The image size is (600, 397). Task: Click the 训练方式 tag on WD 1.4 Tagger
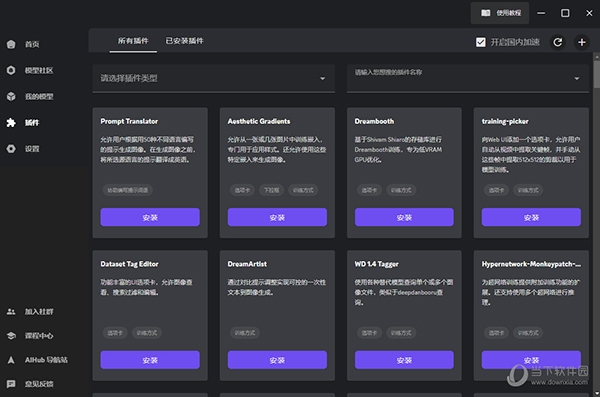pyautogui.click(x=401, y=333)
